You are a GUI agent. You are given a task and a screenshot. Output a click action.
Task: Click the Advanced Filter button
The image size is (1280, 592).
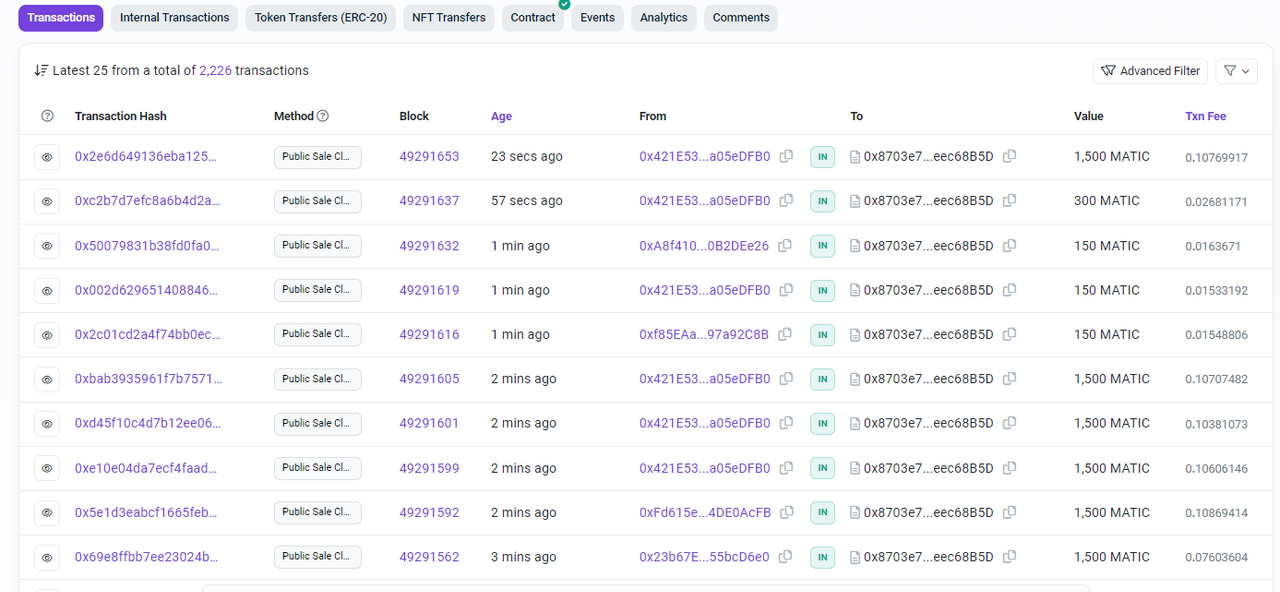[1150, 71]
